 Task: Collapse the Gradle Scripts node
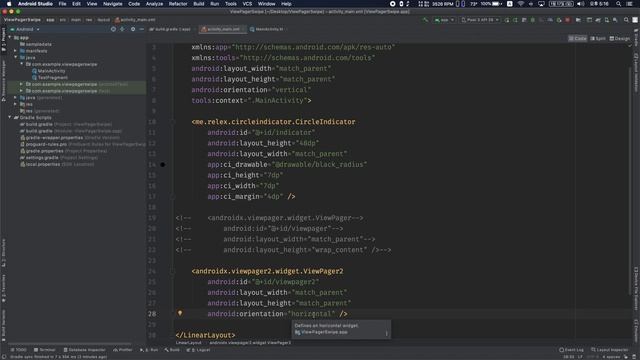pos(10,118)
